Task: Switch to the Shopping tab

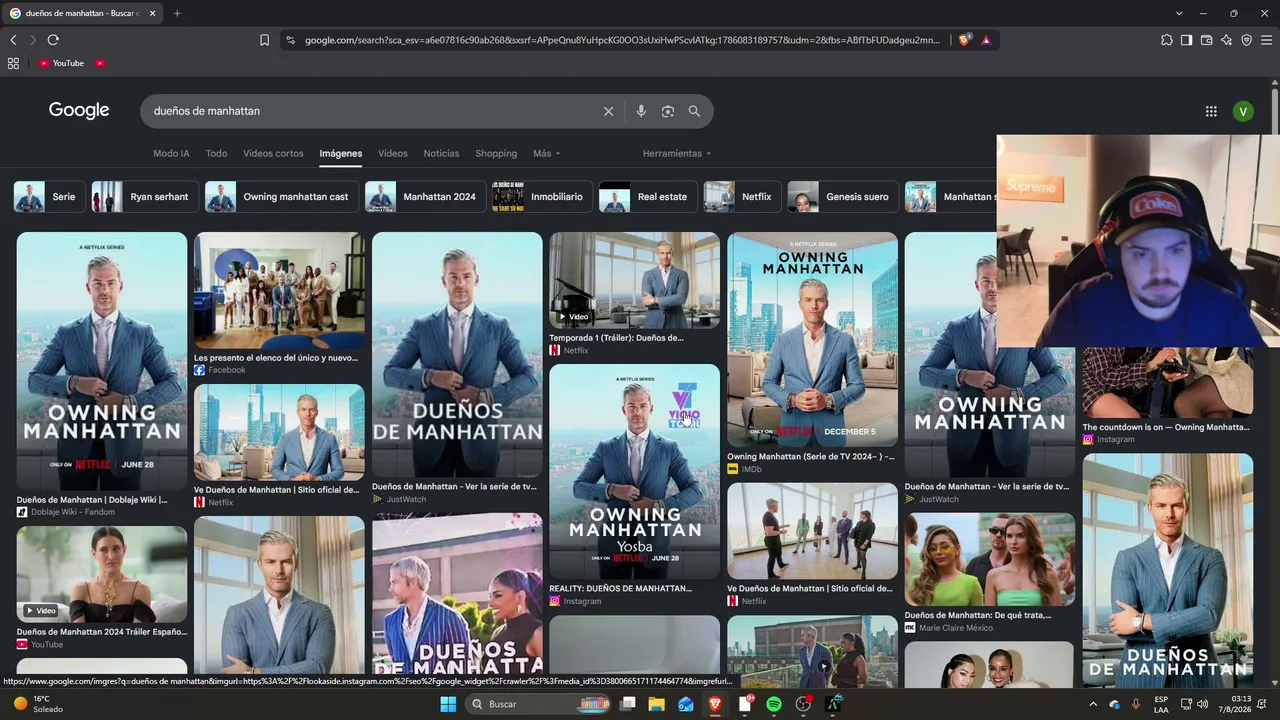Action: 496,153
